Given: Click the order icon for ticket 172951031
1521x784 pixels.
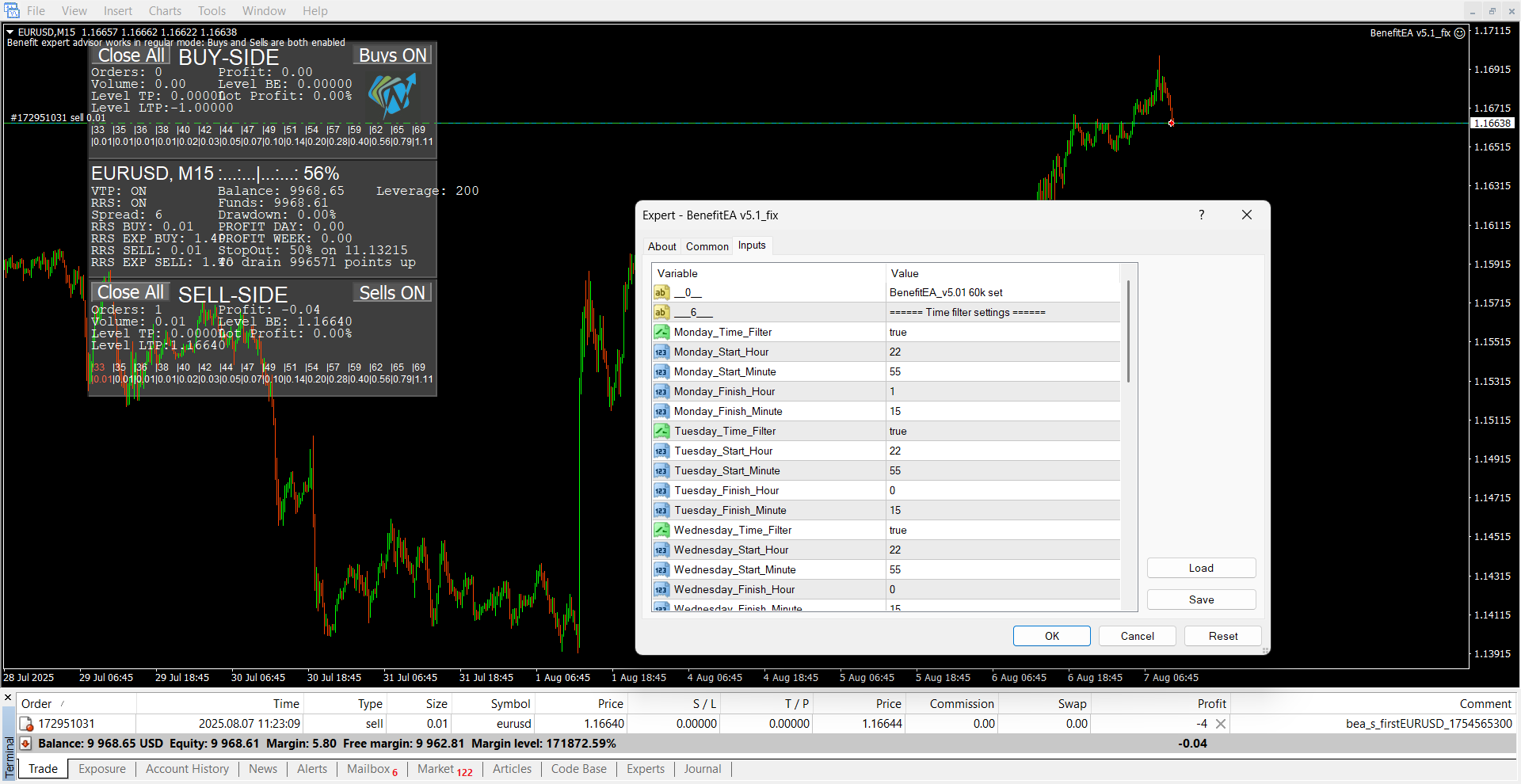Looking at the screenshot, I should [x=26, y=724].
